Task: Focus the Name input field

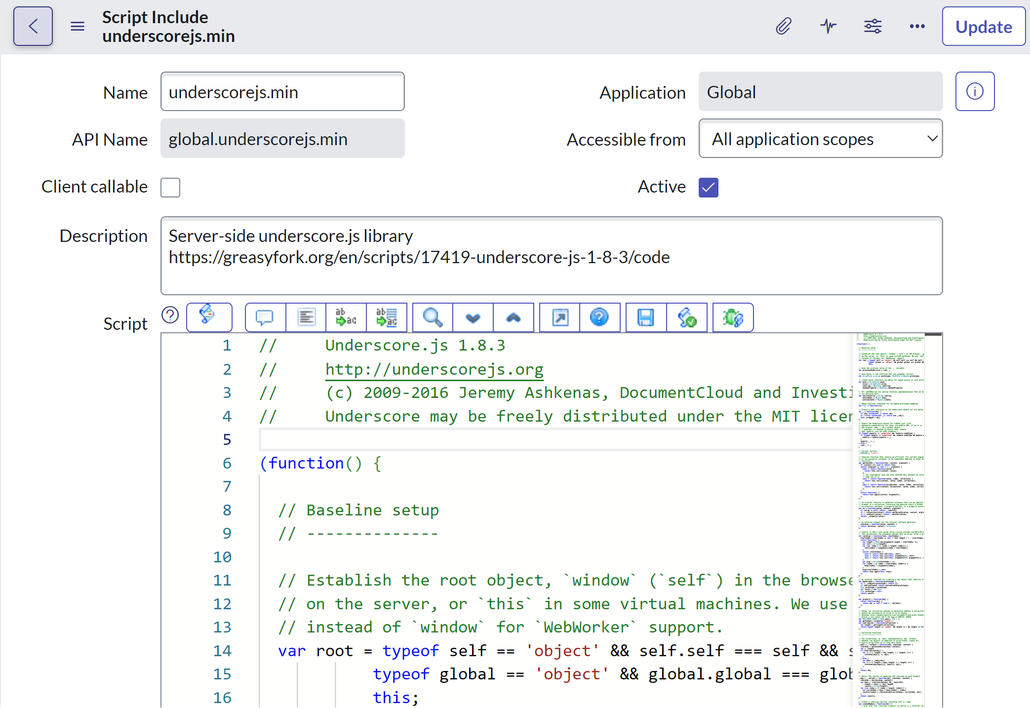Action: coord(282,92)
